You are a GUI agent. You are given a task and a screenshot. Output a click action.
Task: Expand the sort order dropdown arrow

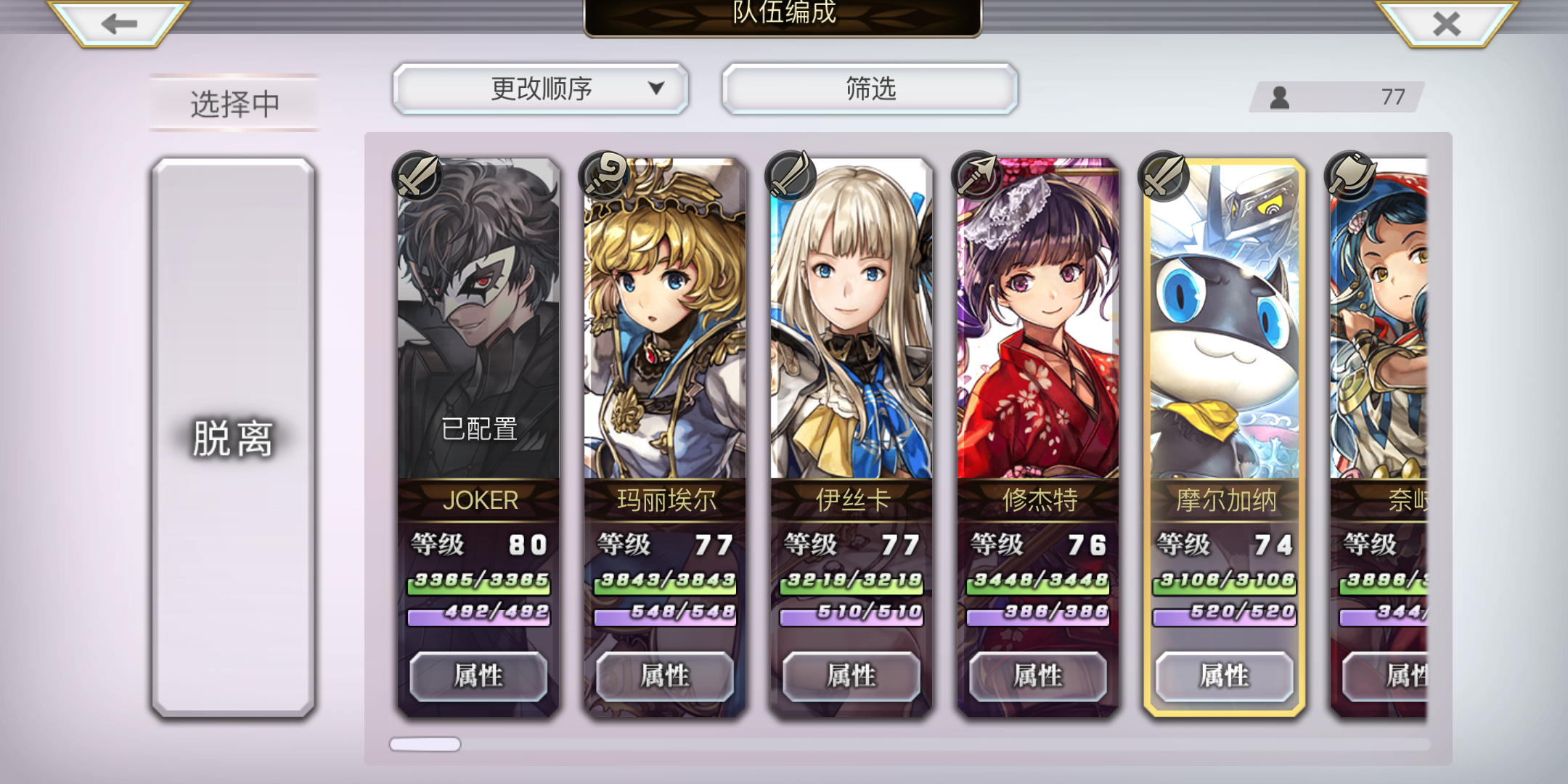coord(656,88)
